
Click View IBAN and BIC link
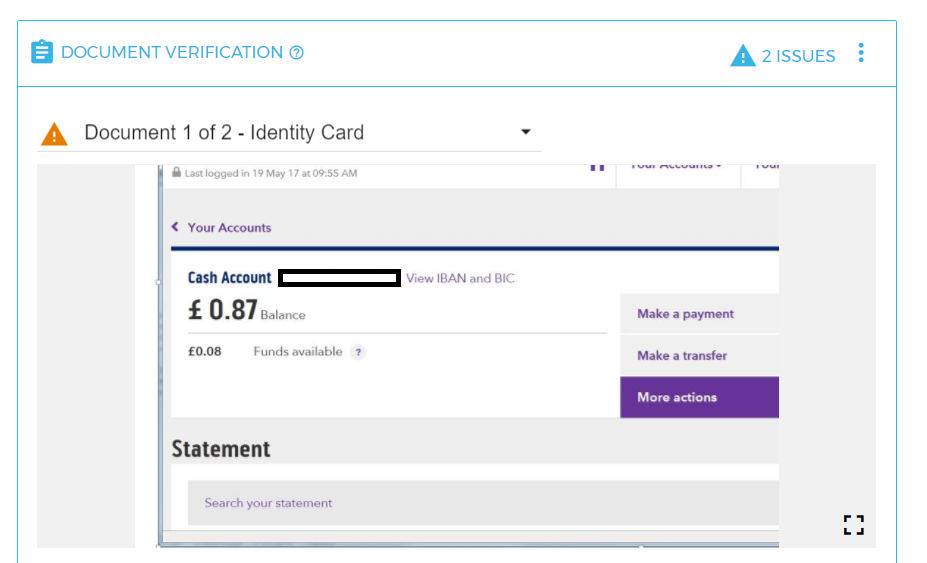(460, 278)
